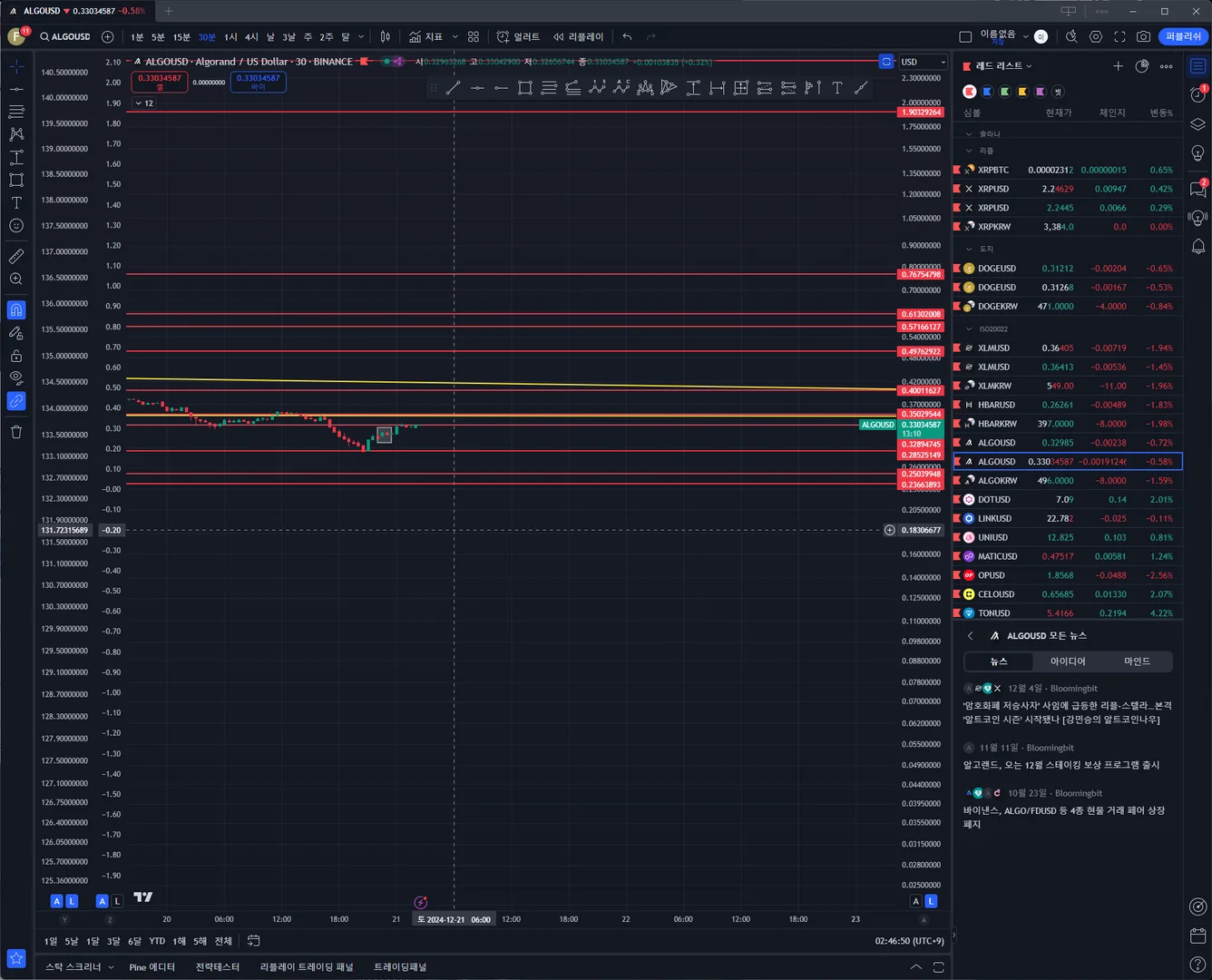The width and height of the screenshot is (1212, 980).
Task: Select the crosshair cursor tool
Action: (16, 66)
